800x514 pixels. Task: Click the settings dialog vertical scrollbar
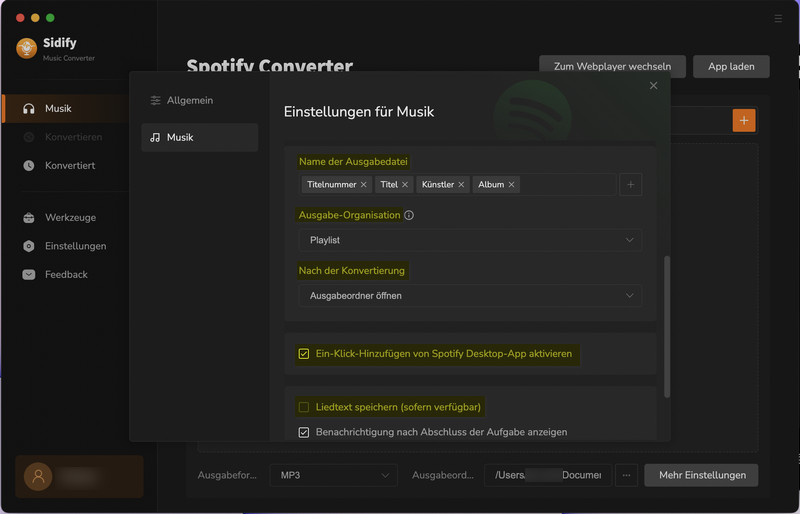[x=667, y=327]
